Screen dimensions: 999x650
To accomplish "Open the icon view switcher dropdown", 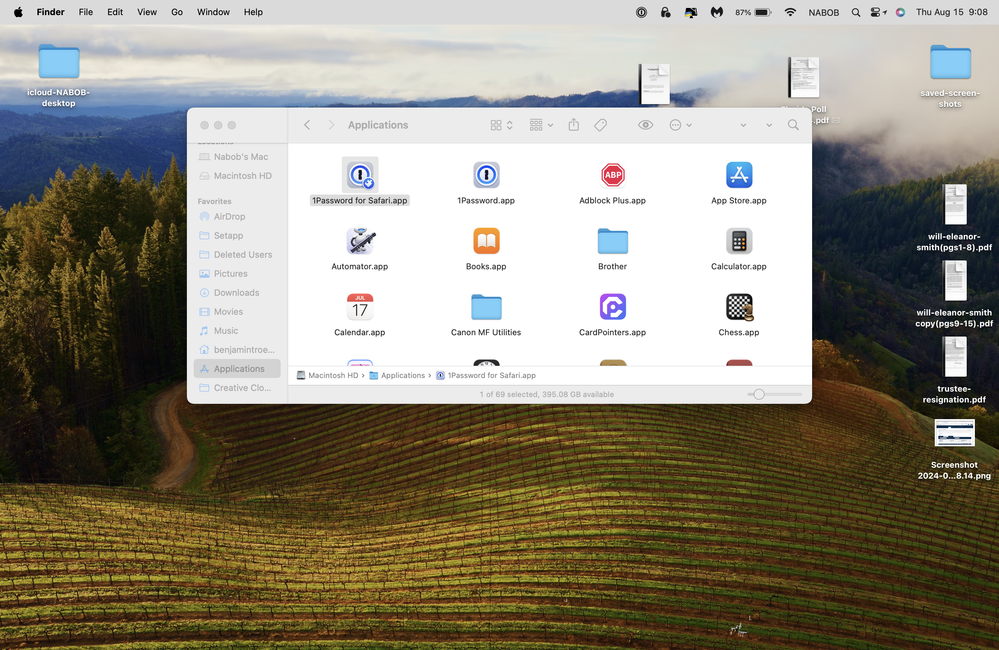I will tap(501, 125).
